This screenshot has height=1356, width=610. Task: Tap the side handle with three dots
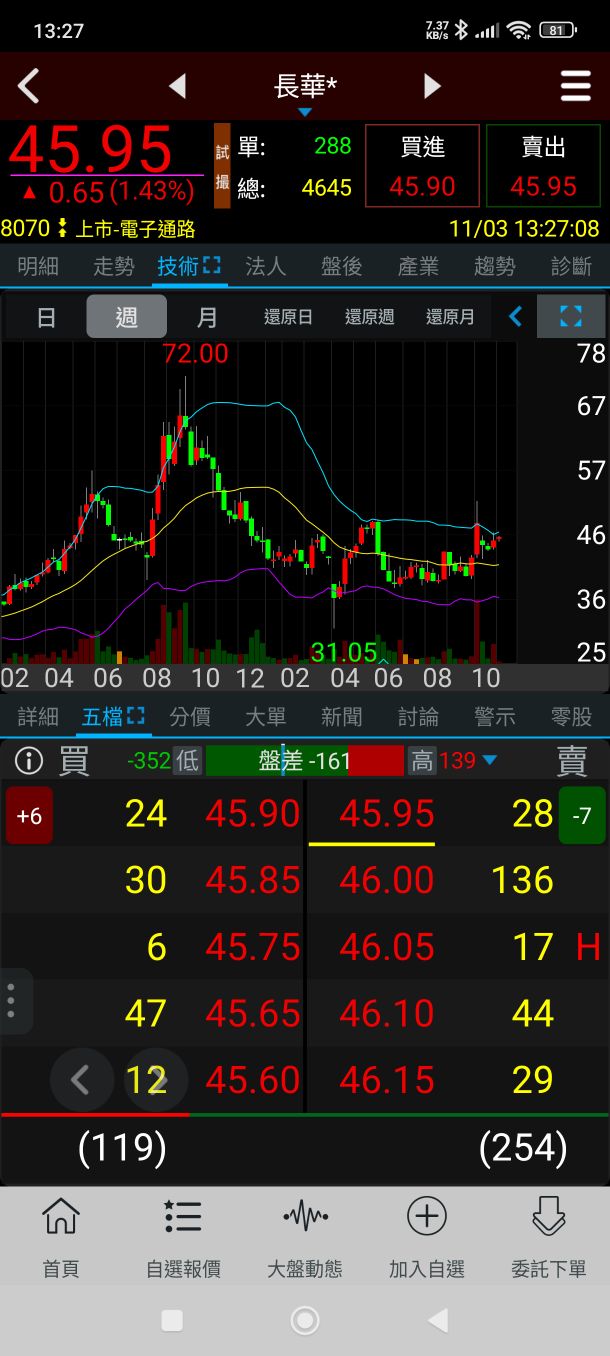pyautogui.click(x=12, y=1001)
